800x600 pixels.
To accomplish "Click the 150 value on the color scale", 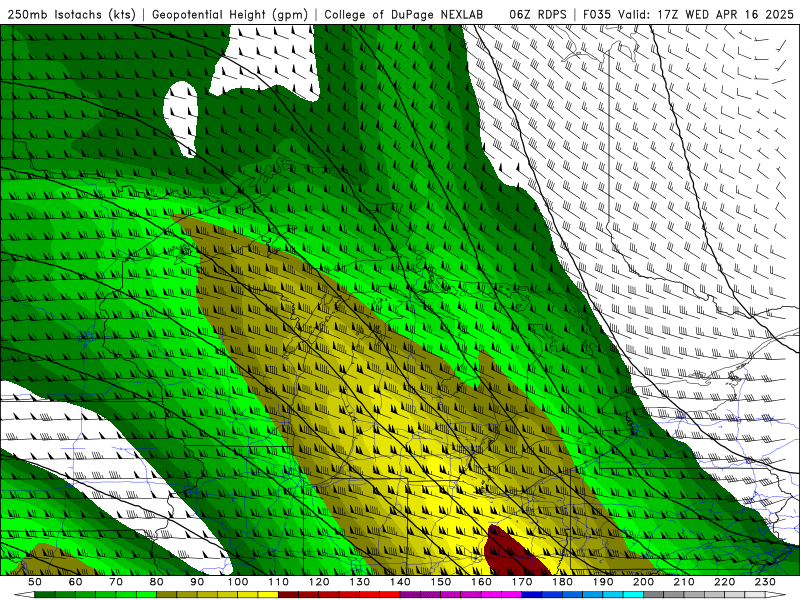I will [441, 582].
